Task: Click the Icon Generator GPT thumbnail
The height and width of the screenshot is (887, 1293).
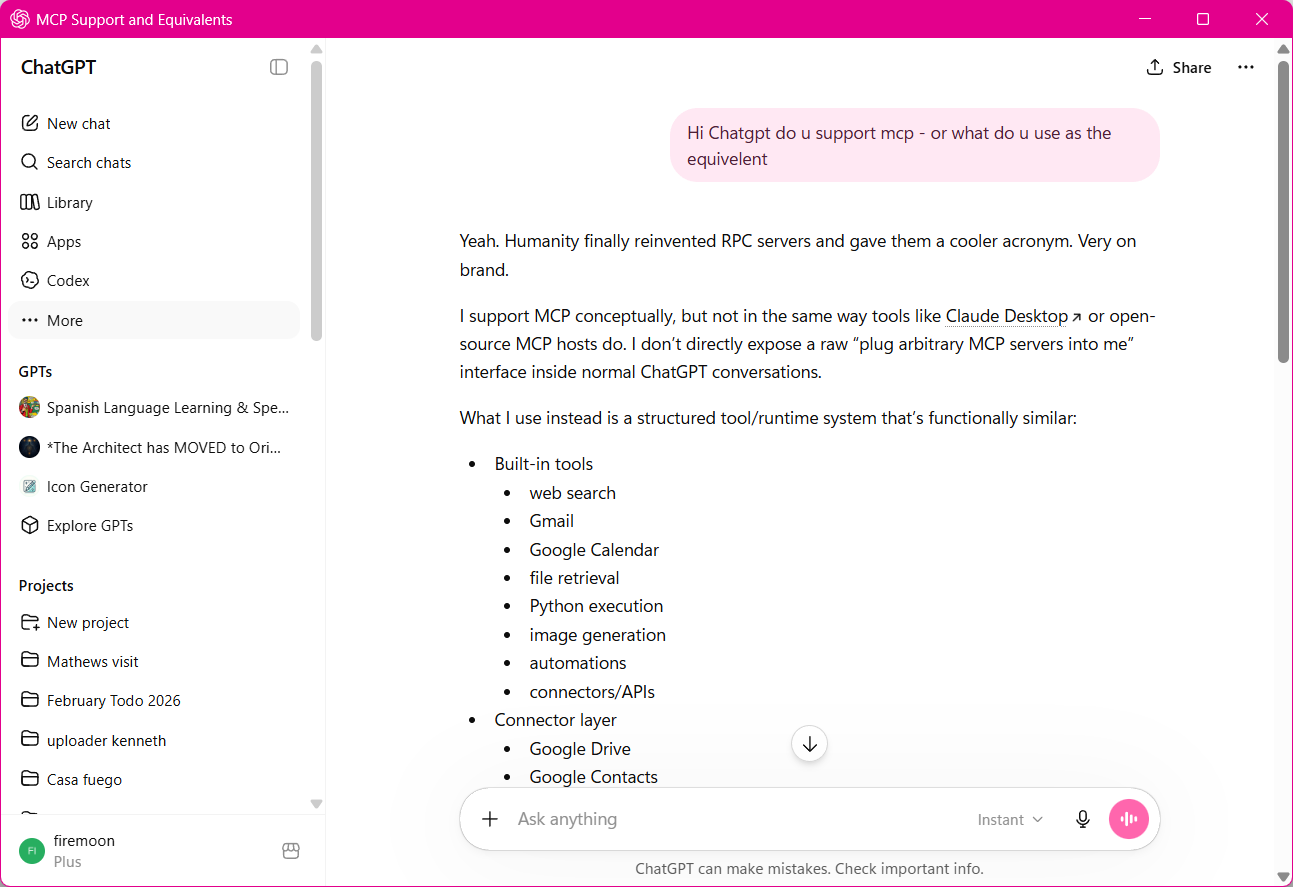Action: point(29,486)
